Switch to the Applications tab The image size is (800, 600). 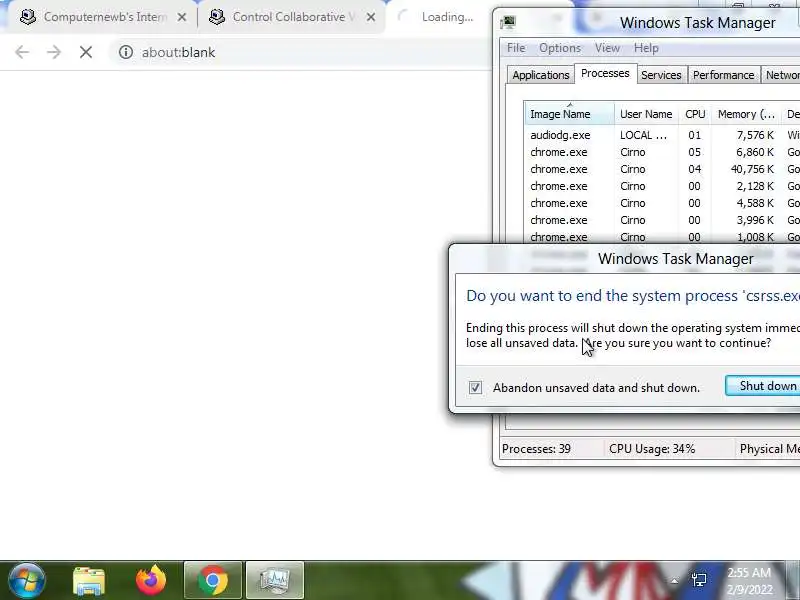click(541, 75)
